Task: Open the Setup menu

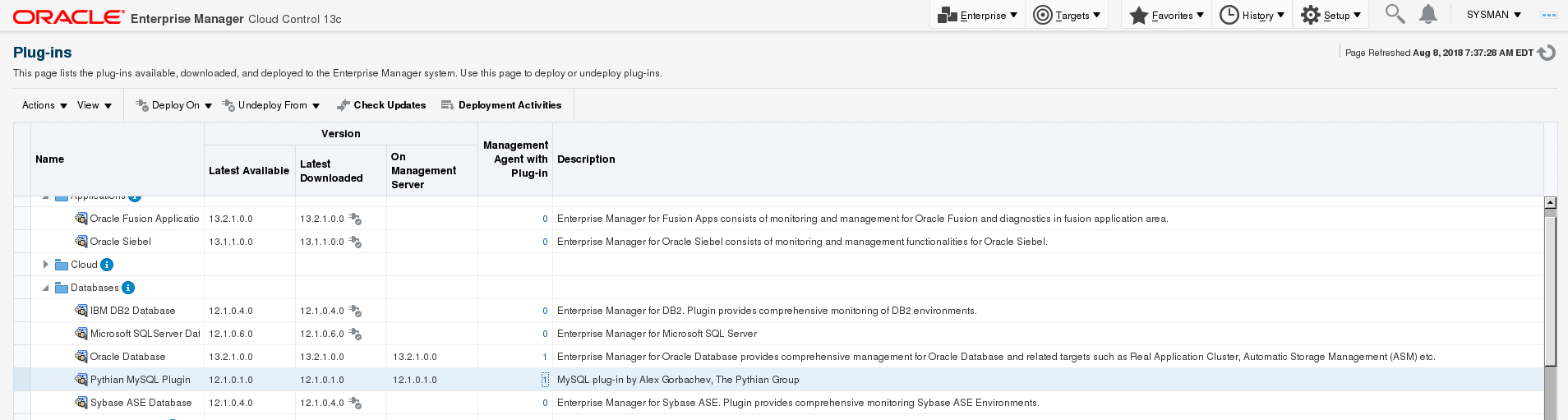Action: click(1331, 15)
